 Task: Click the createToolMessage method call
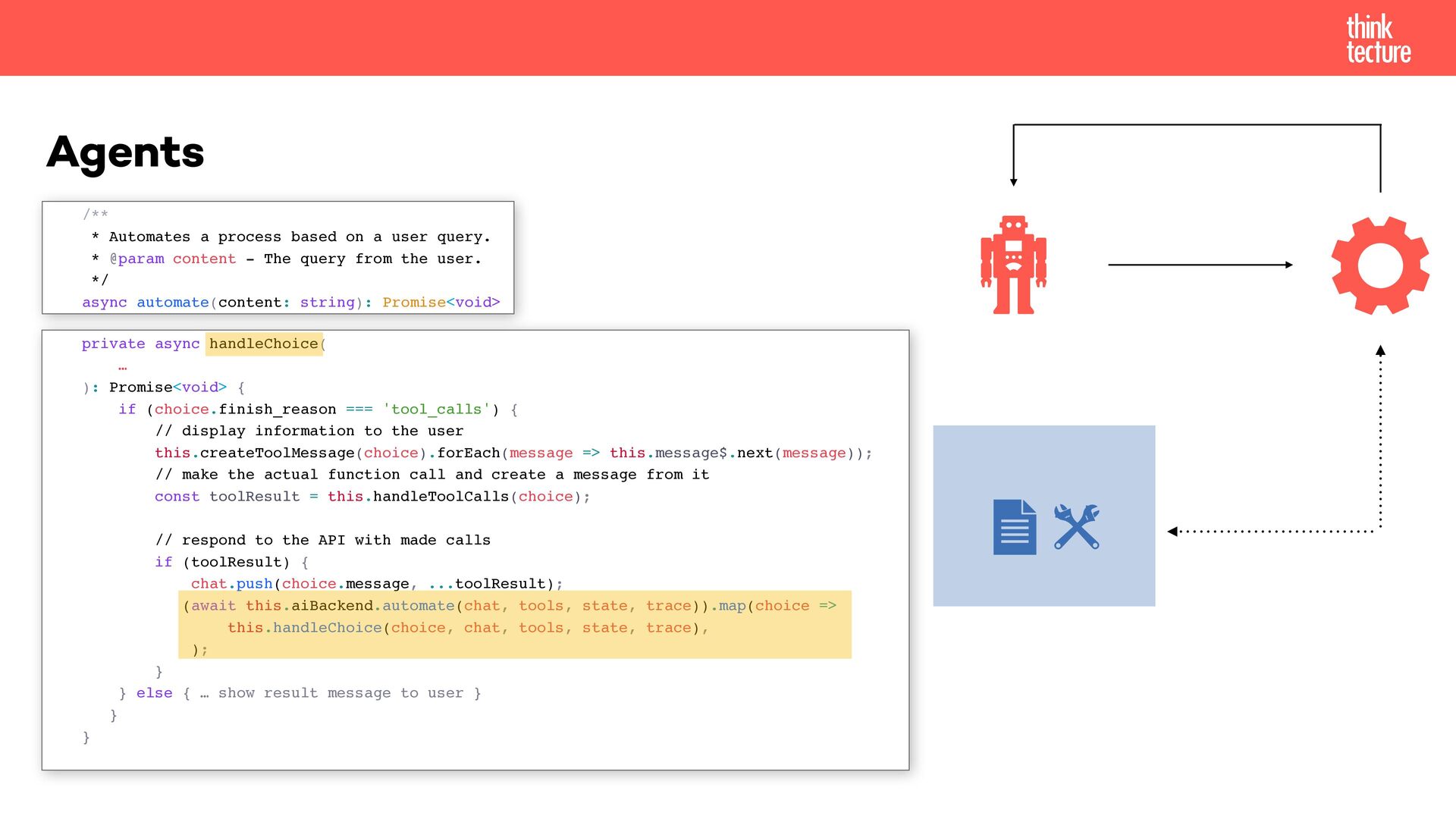(277, 453)
